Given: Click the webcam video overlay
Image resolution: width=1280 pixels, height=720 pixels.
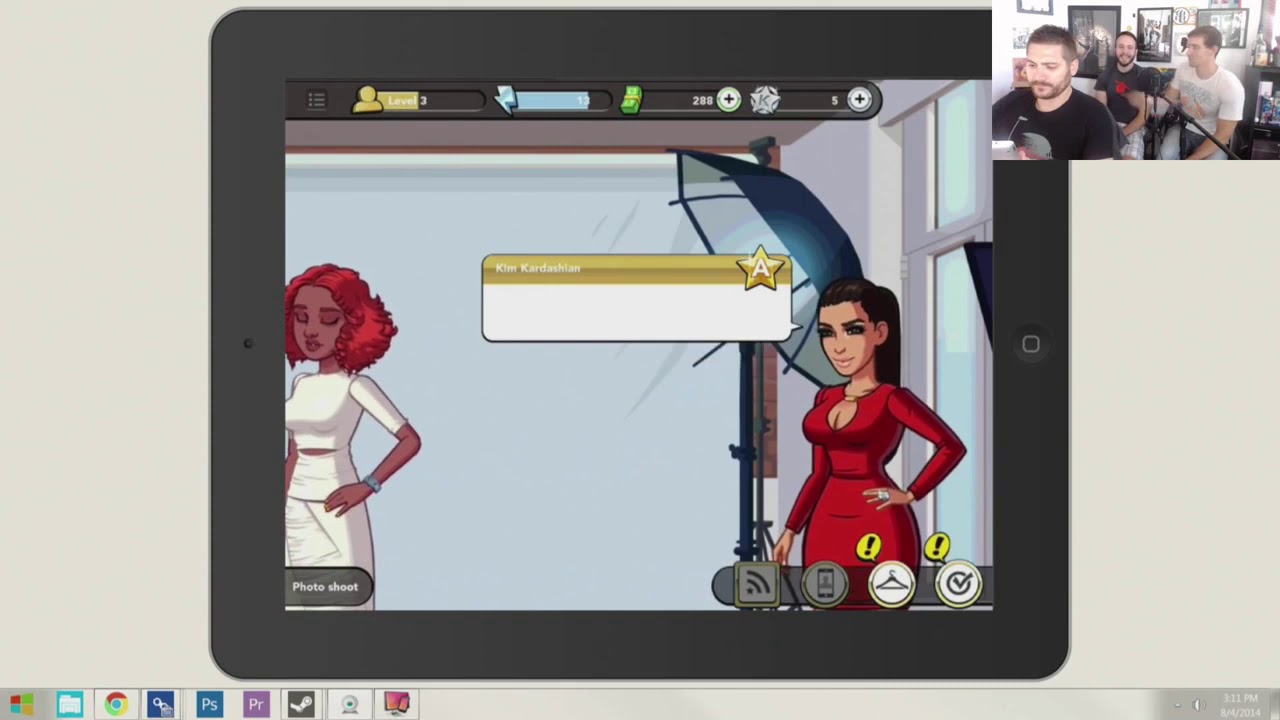Looking at the screenshot, I should click(x=1136, y=80).
